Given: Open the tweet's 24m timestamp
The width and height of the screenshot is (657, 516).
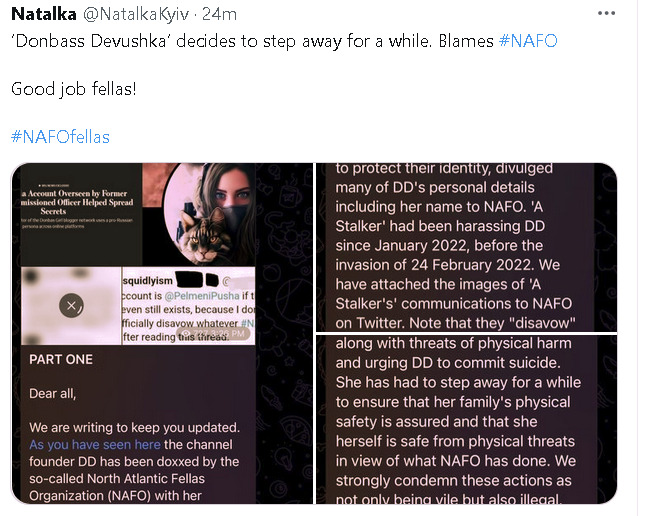Looking at the screenshot, I should 219,14.
